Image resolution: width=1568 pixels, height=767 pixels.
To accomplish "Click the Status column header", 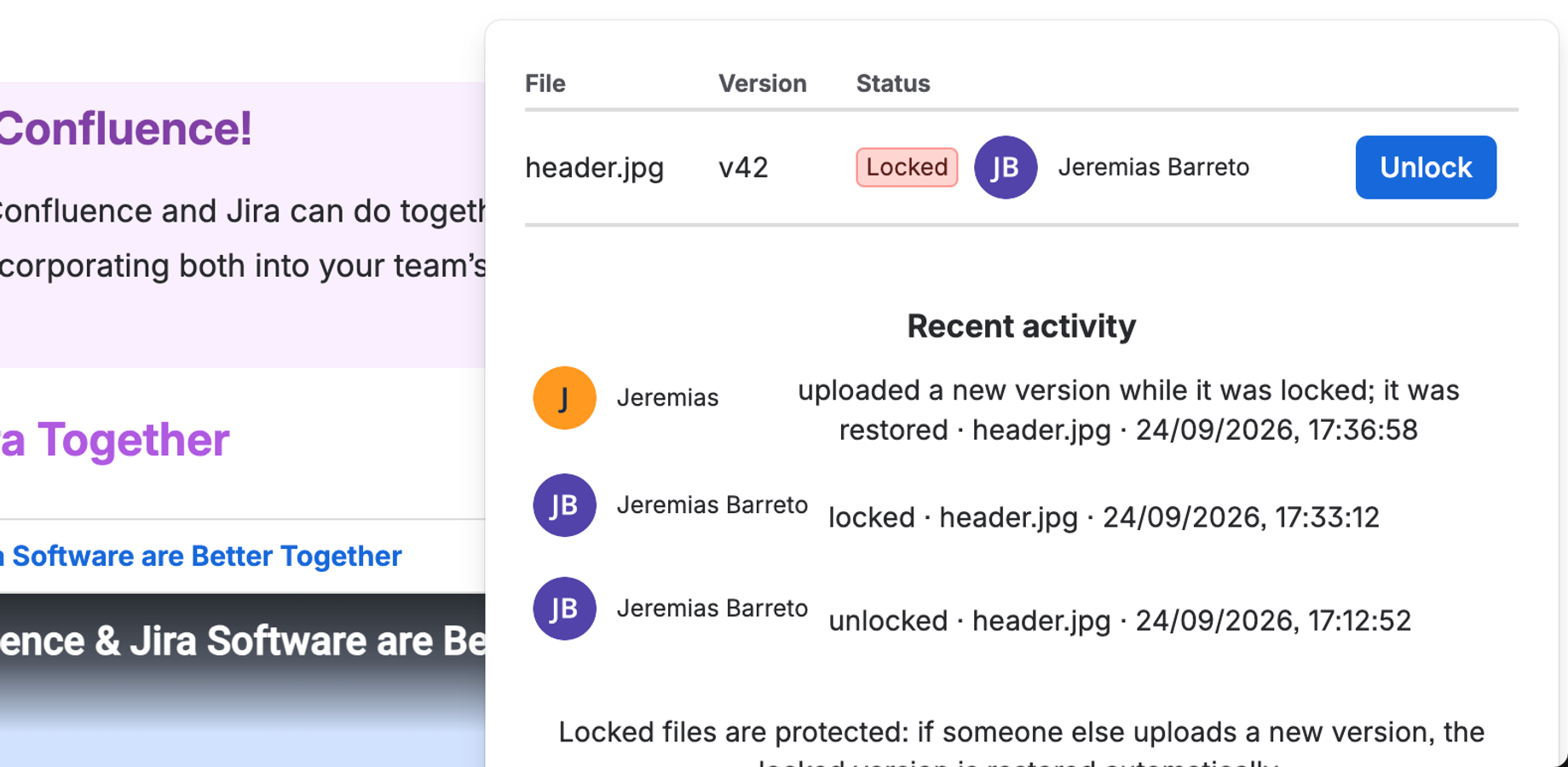I will tap(893, 84).
